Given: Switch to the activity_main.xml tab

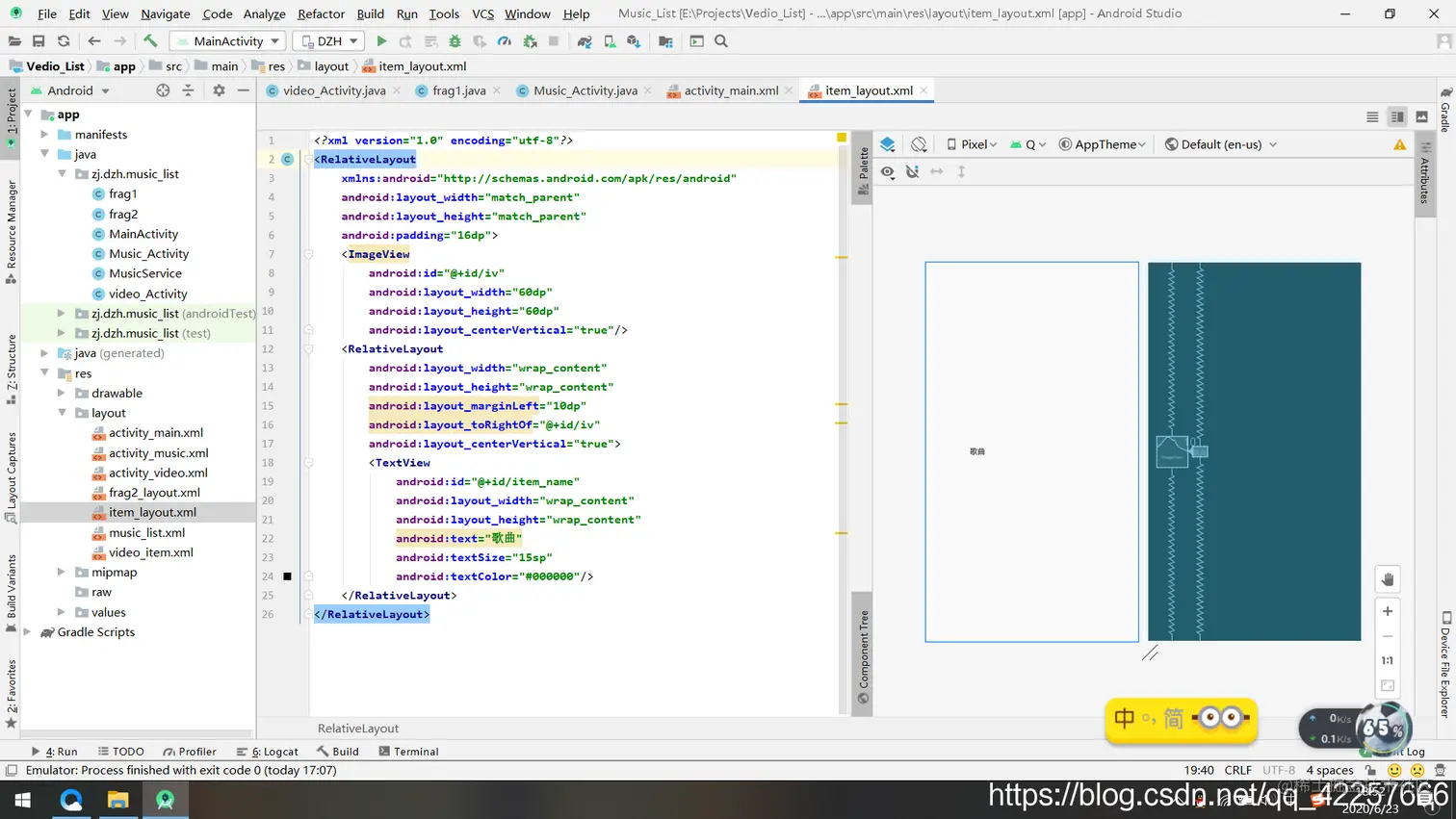Looking at the screenshot, I should tap(730, 90).
